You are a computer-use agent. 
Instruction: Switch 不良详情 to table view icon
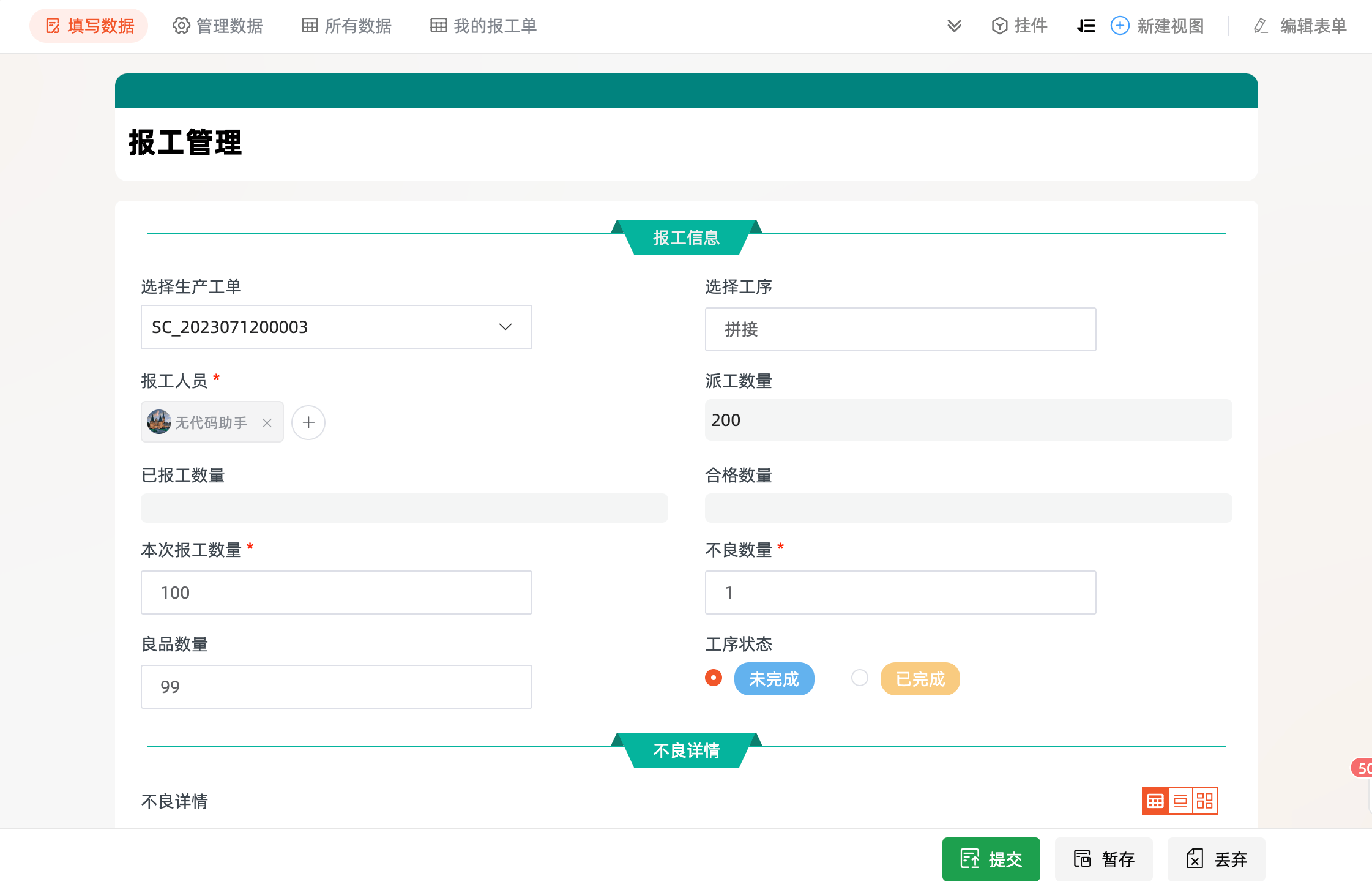[1155, 801]
